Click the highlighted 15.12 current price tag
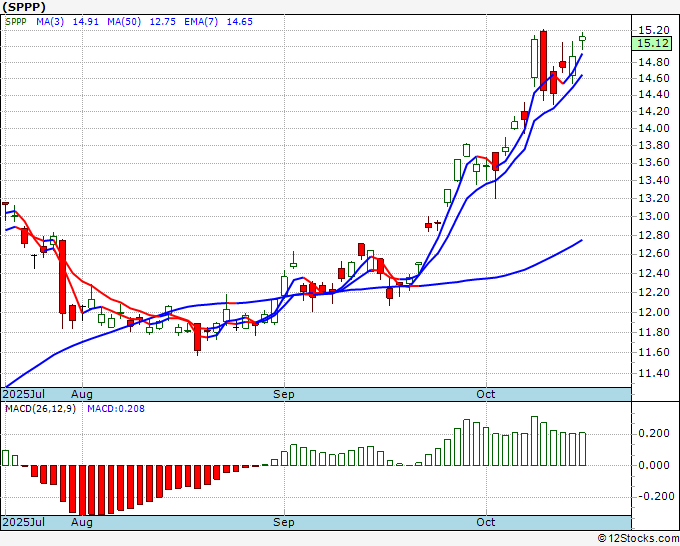 652,43
